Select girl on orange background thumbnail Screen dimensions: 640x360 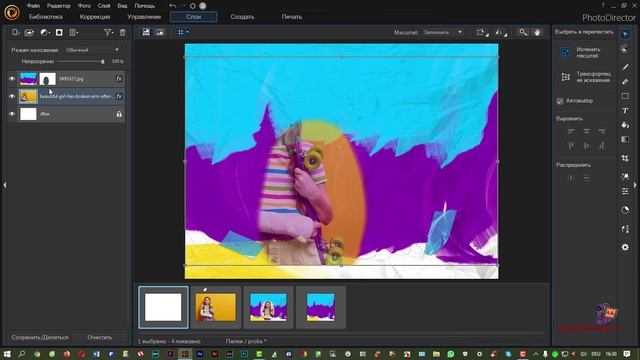tap(216, 307)
